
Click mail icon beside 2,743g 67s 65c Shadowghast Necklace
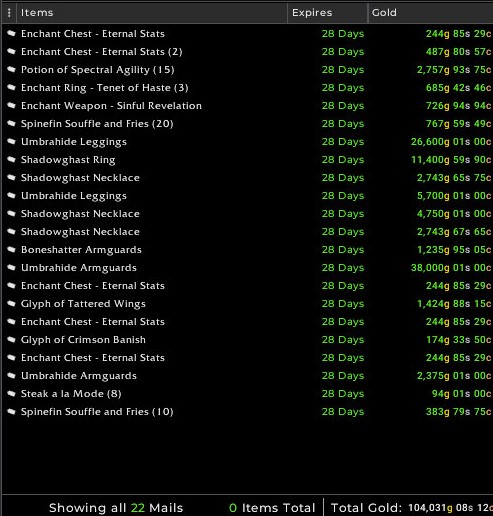(11, 231)
